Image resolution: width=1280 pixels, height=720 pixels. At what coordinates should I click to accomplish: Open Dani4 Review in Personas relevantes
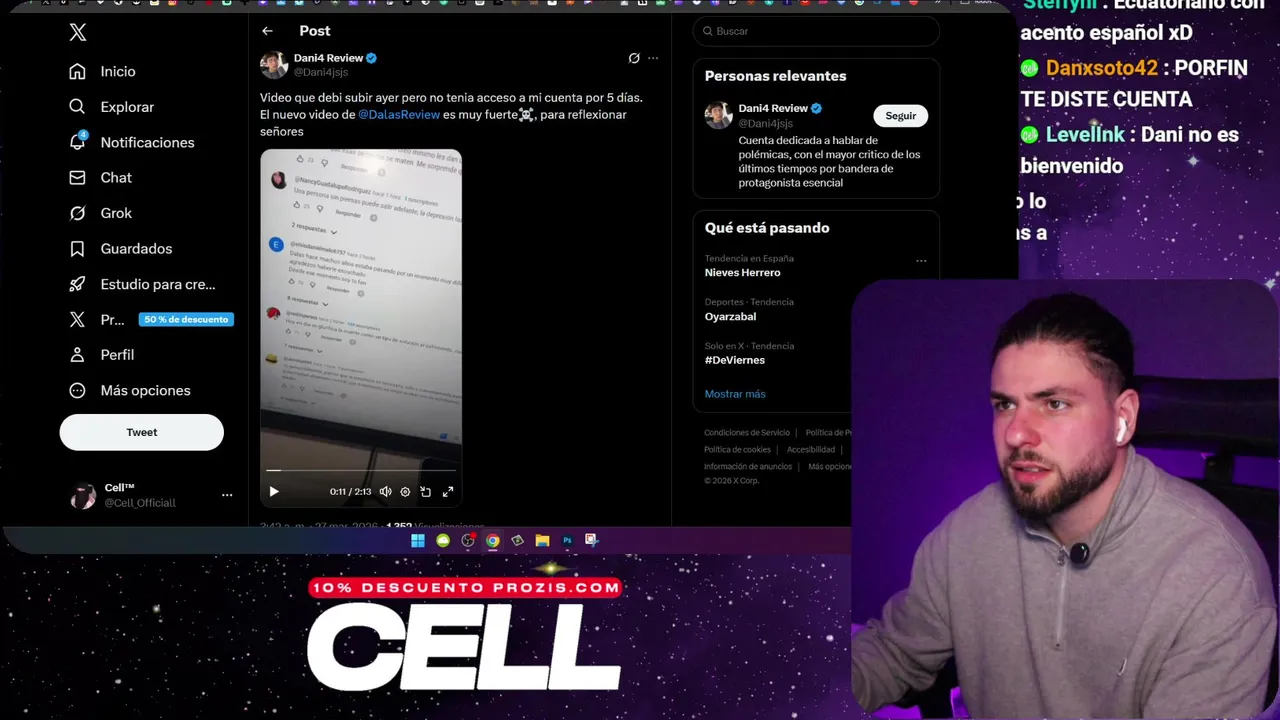click(773, 108)
